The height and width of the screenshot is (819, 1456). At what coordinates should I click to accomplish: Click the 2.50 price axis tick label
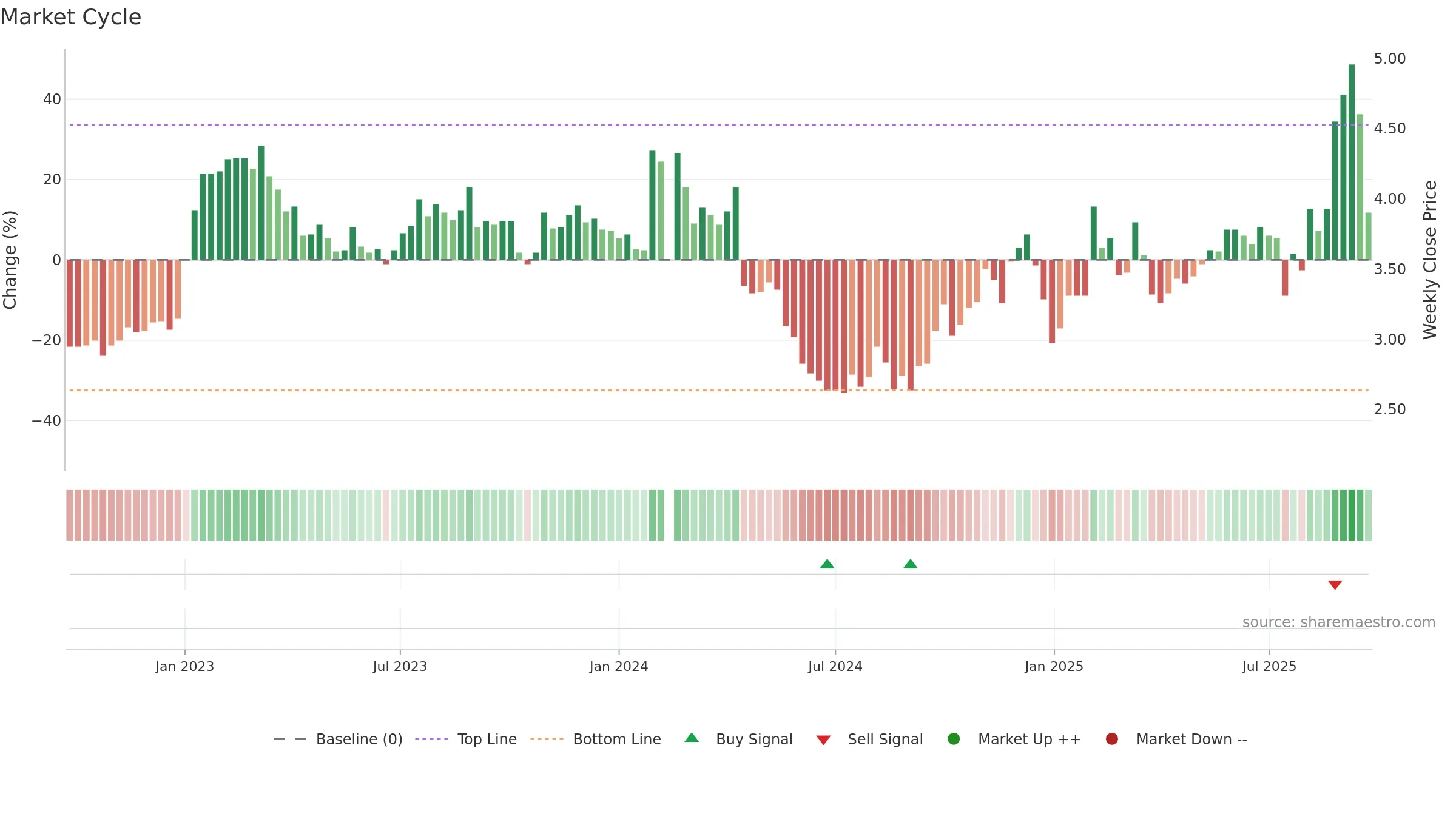coord(1390,409)
